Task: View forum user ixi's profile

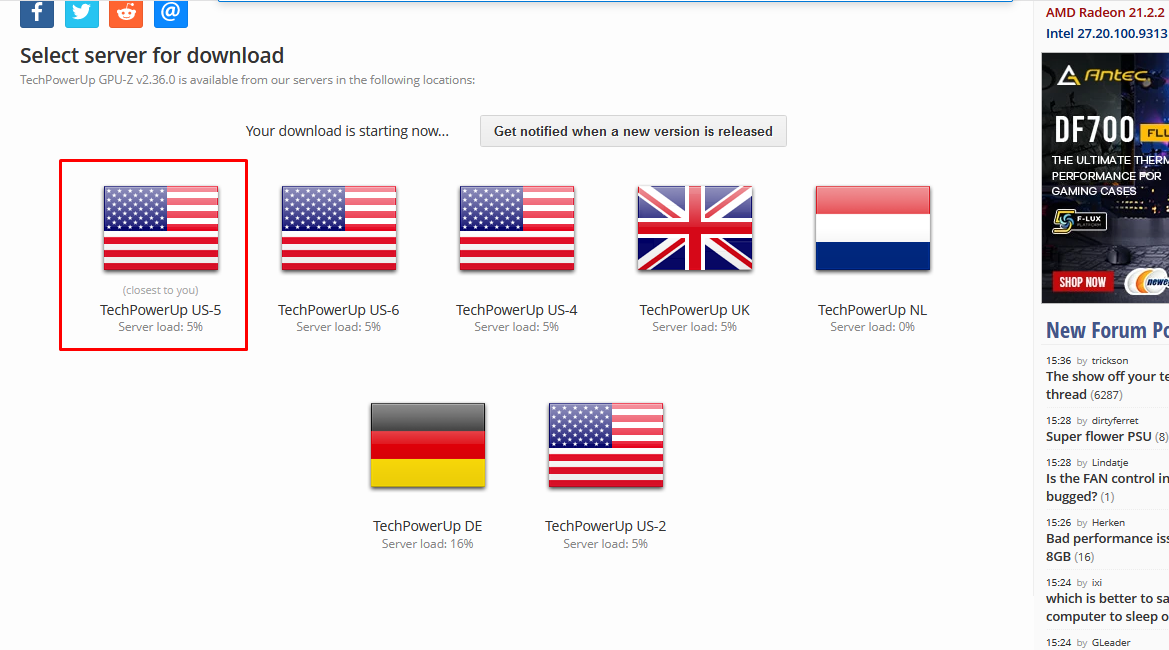Action: coord(1097,583)
